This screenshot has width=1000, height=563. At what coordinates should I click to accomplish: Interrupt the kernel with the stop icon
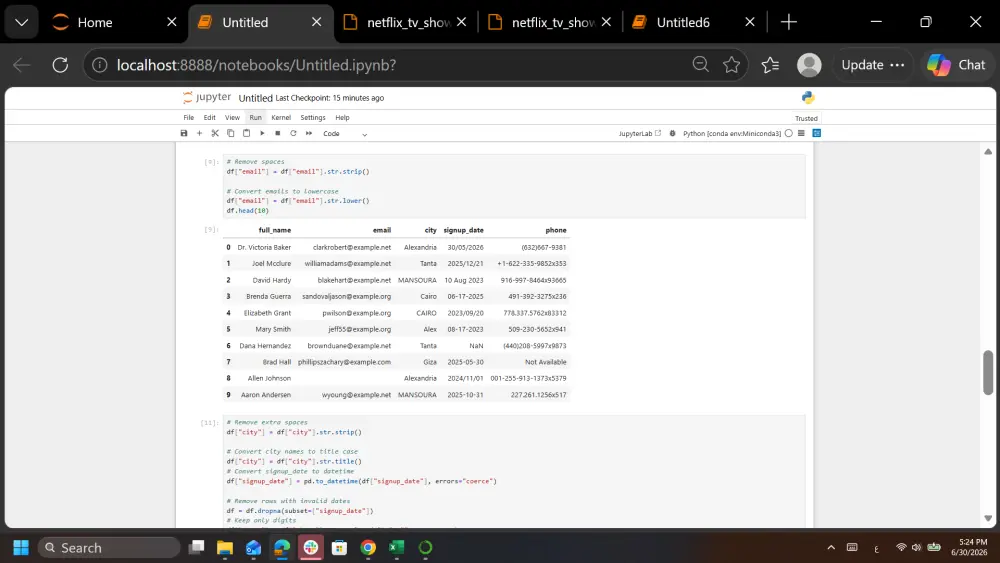277,133
